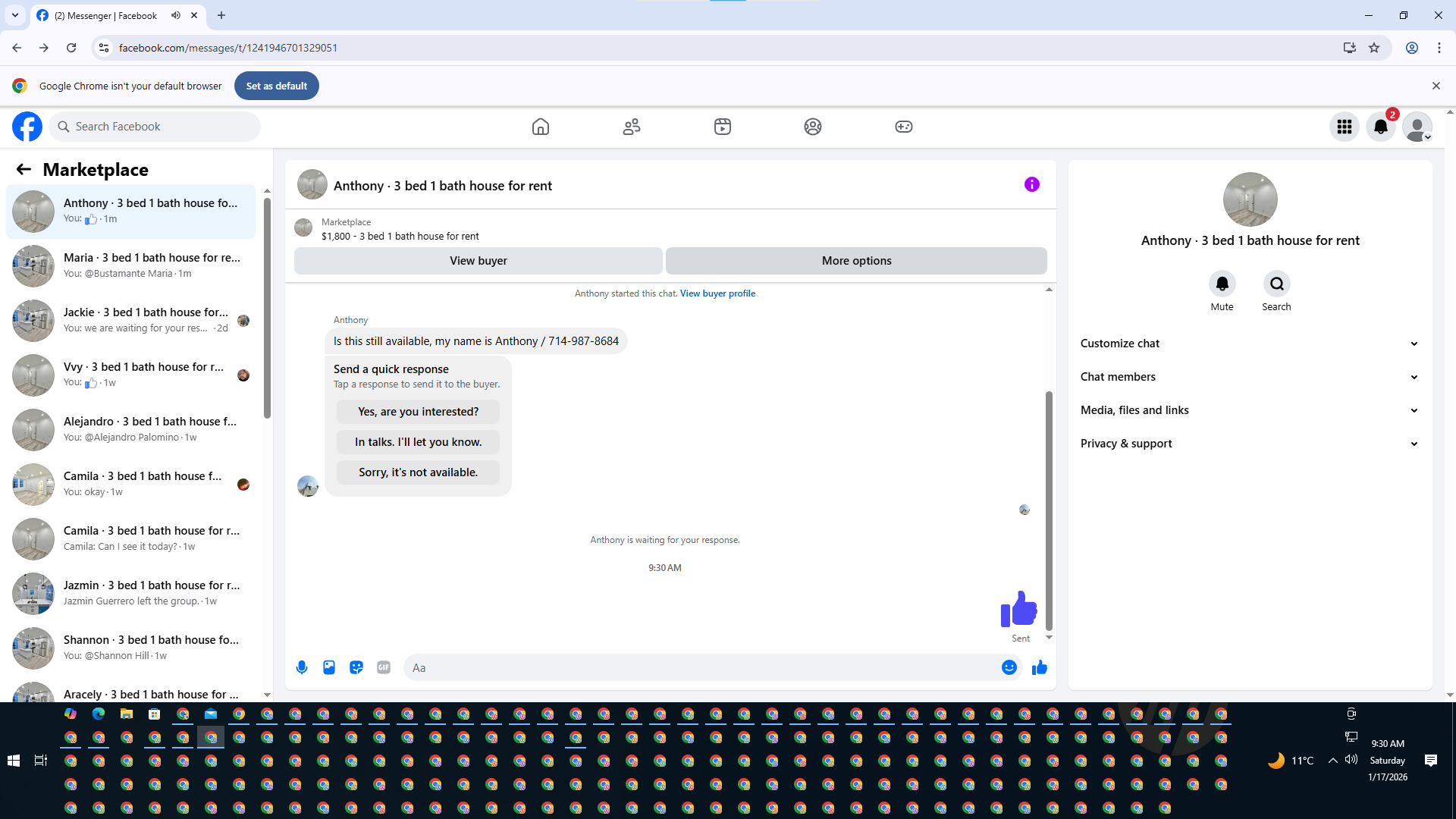1456x819 pixels.
Task: Open View buyer profile link
Action: (x=717, y=293)
